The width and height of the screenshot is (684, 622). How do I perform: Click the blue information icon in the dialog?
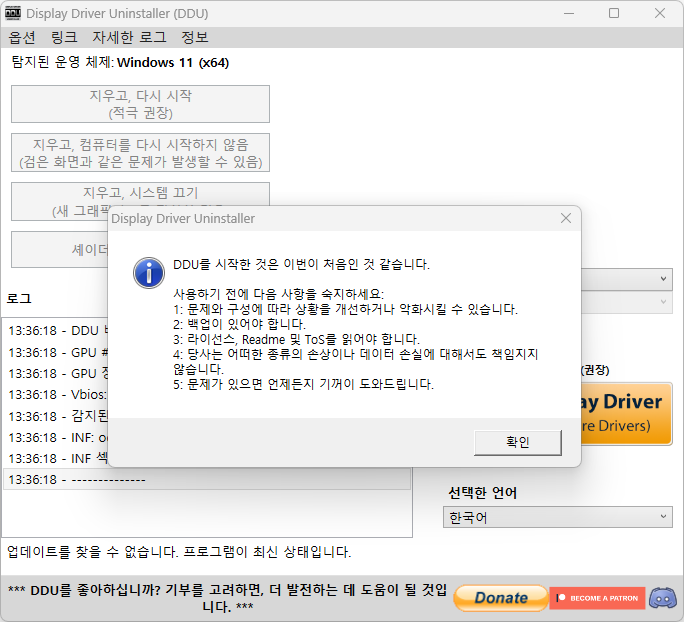coord(149,273)
